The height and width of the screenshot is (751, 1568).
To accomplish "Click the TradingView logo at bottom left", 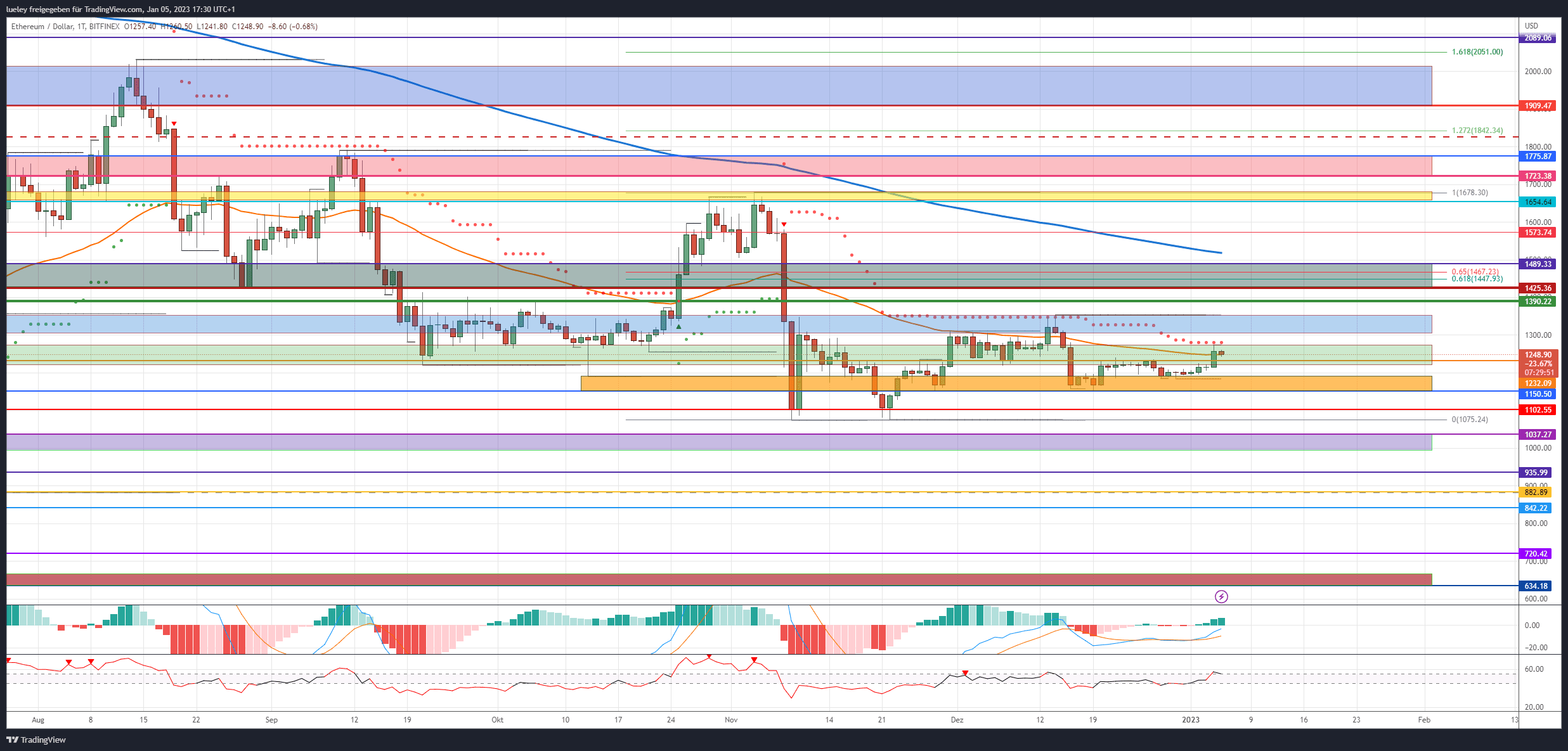I will [x=36, y=740].
